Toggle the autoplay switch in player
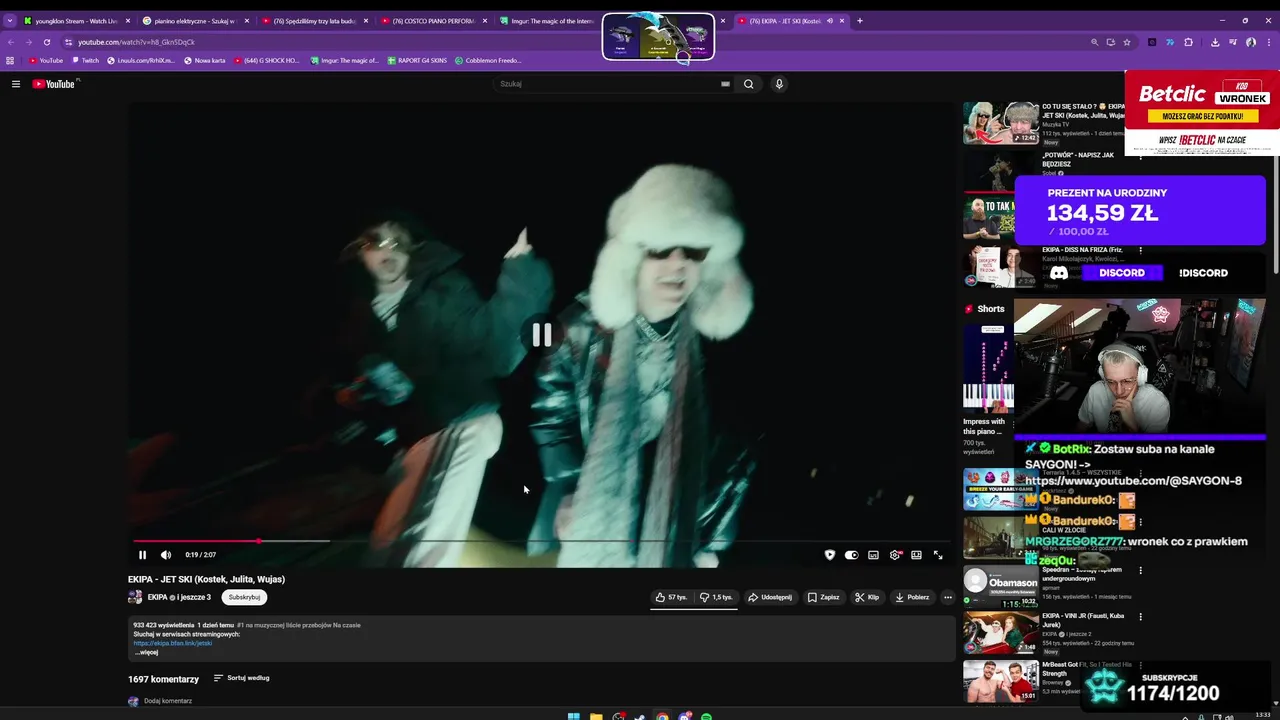The image size is (1280, 720). tap(851, 555)
